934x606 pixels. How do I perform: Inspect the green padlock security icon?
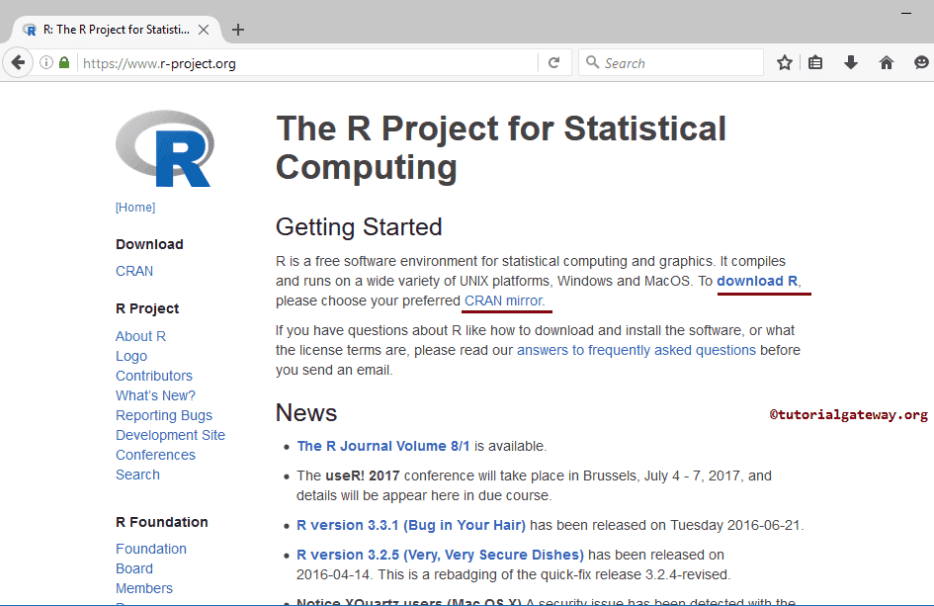click(64, 63)
